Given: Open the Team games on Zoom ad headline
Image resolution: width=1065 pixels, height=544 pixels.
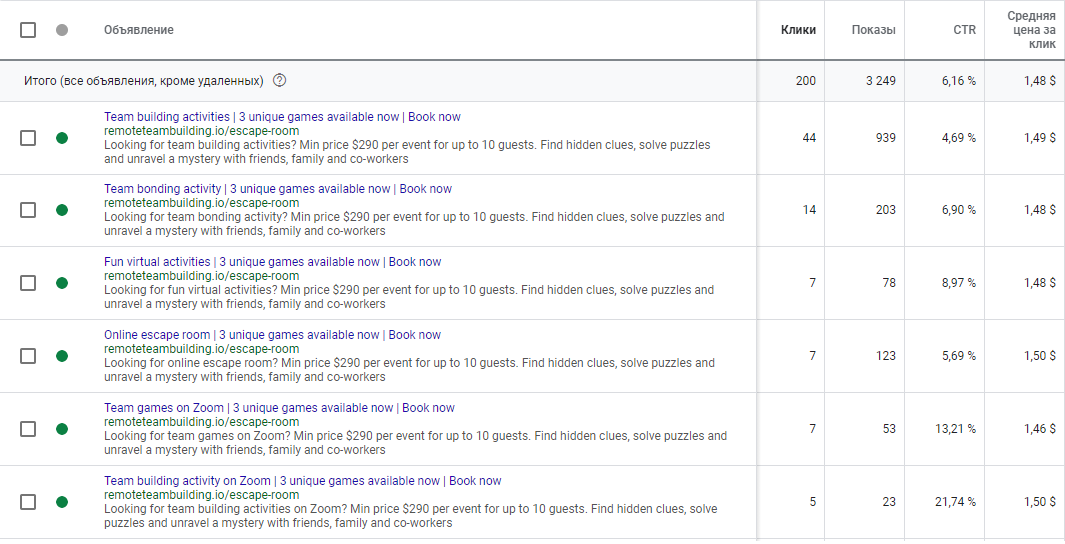Looking at the screenshot, I should point(279,407).
